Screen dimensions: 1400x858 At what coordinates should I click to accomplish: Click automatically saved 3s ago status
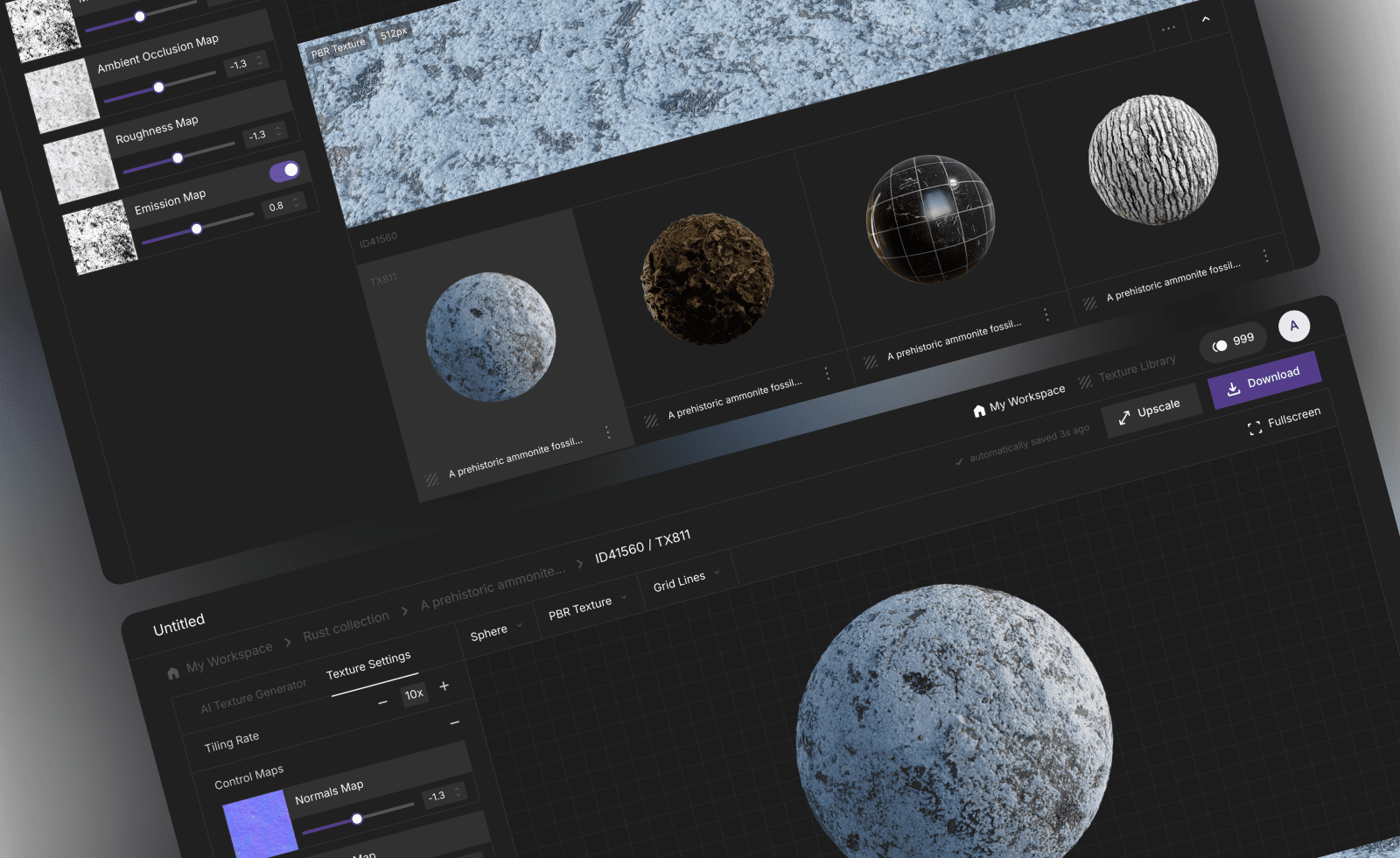pos(1022,445)
